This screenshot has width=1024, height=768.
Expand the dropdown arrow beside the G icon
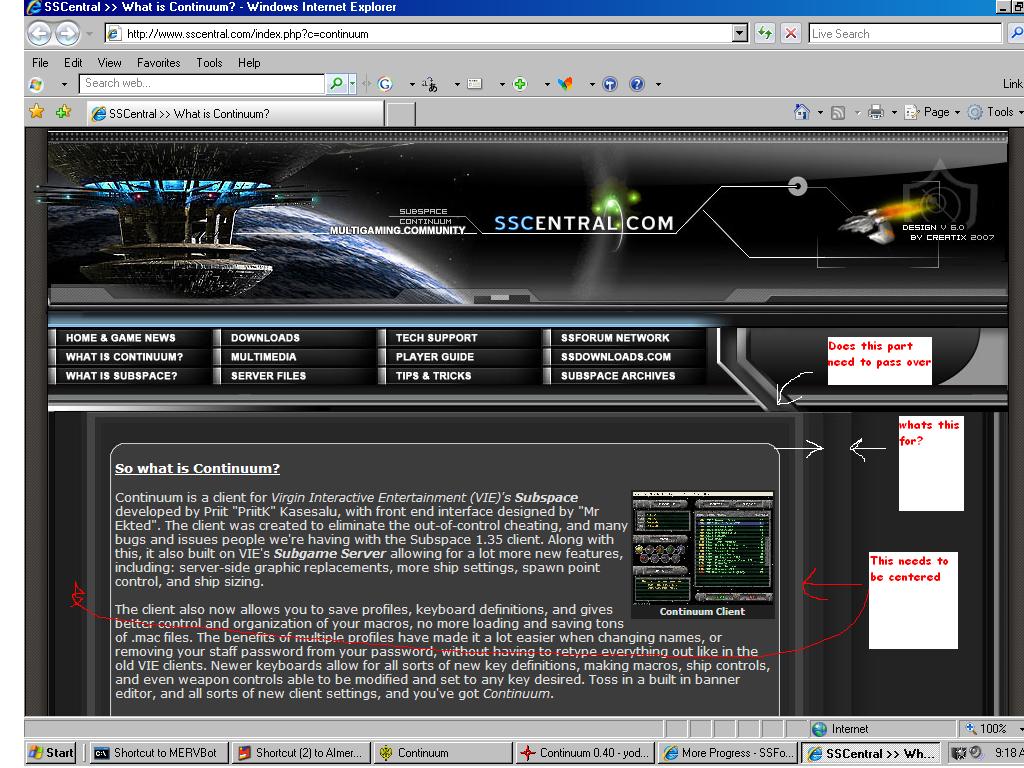click(x=412, y=84)
